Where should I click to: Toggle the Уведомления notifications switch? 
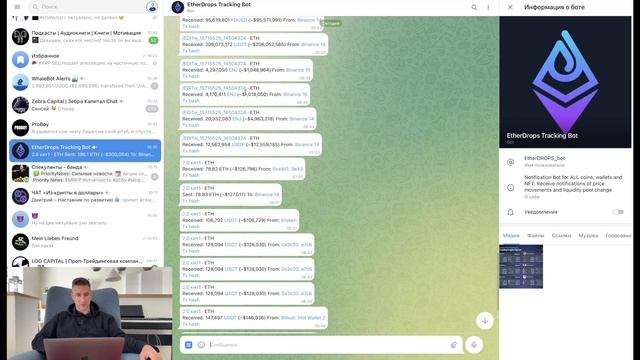click(618, 212)
